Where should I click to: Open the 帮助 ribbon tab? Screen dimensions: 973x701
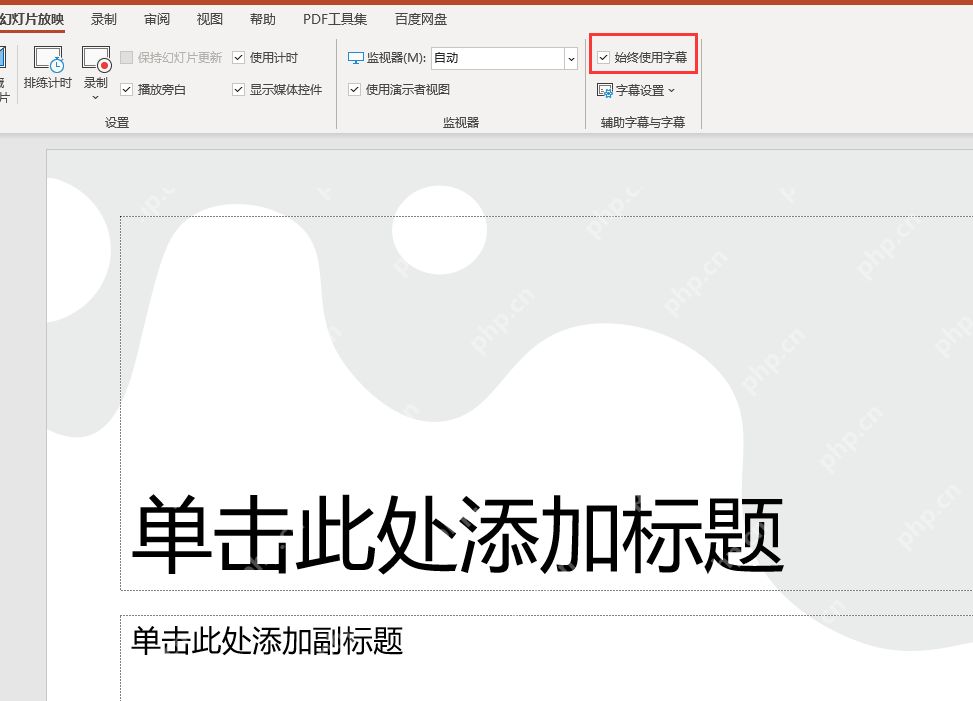point(262,19)
